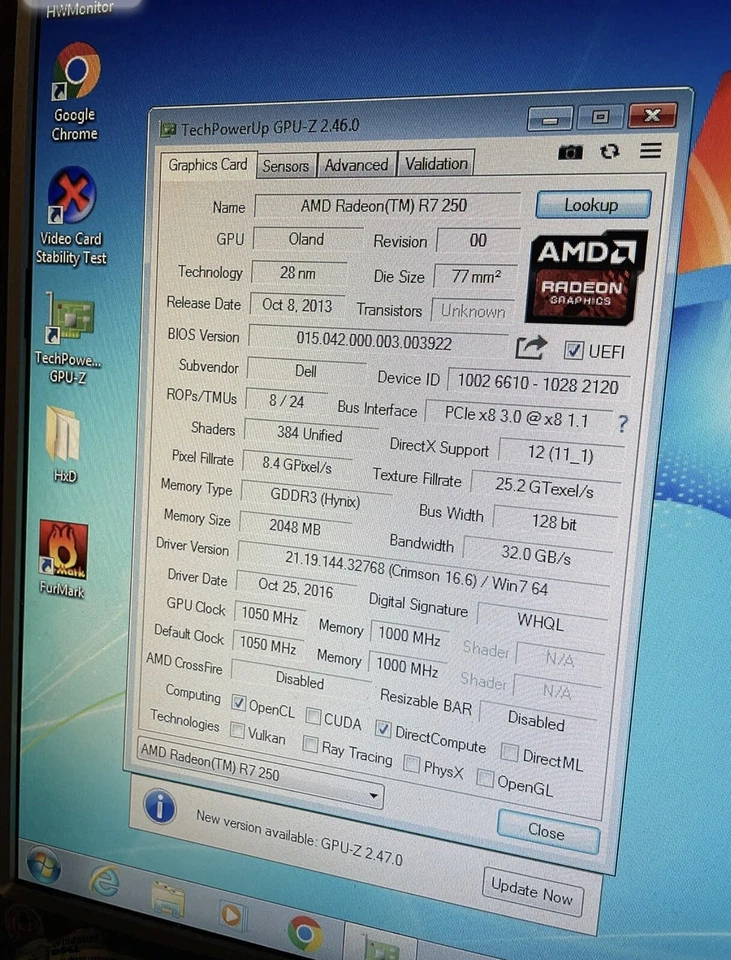Click Texture Fillrate value 25.2 GTexel/s
Viewport: 731px width, 960px height.
544,487
